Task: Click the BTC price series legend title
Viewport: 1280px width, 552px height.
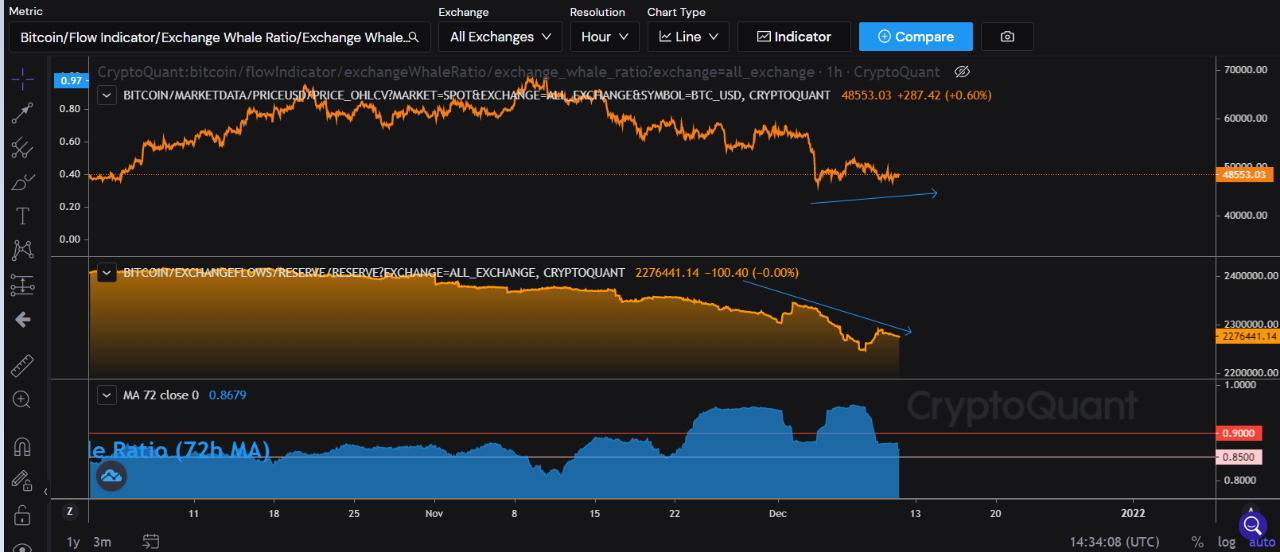Action: pos(476,94)
